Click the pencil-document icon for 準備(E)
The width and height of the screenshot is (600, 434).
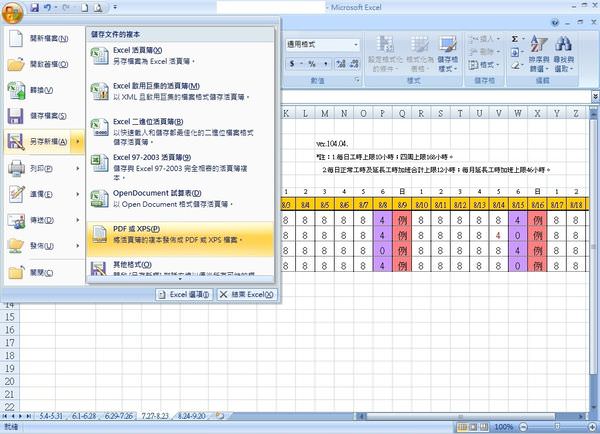pos(16,194)
